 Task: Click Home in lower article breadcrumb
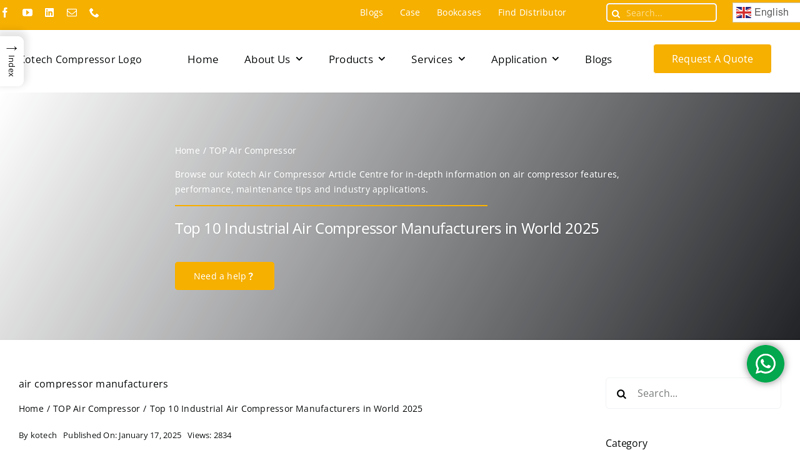[31, 409]
